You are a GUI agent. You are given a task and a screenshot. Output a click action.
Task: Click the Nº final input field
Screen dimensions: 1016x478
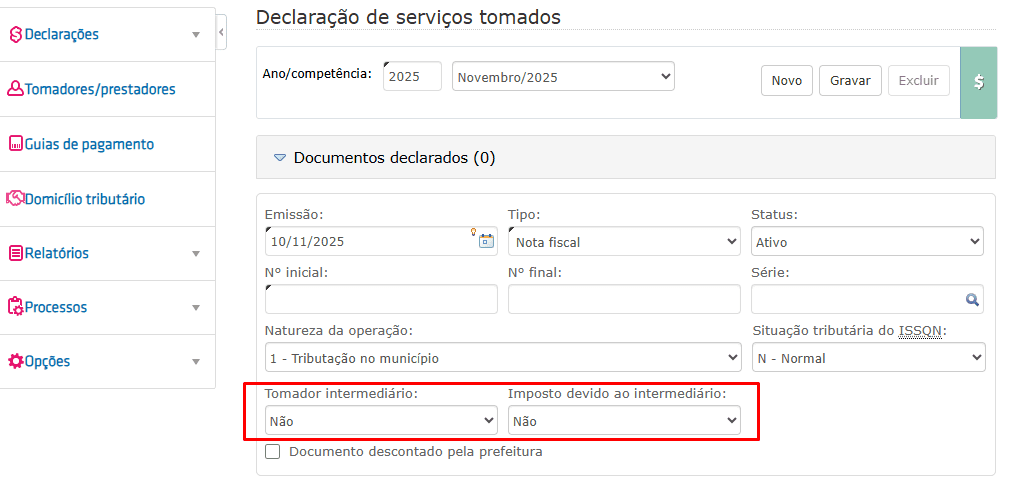624,299
